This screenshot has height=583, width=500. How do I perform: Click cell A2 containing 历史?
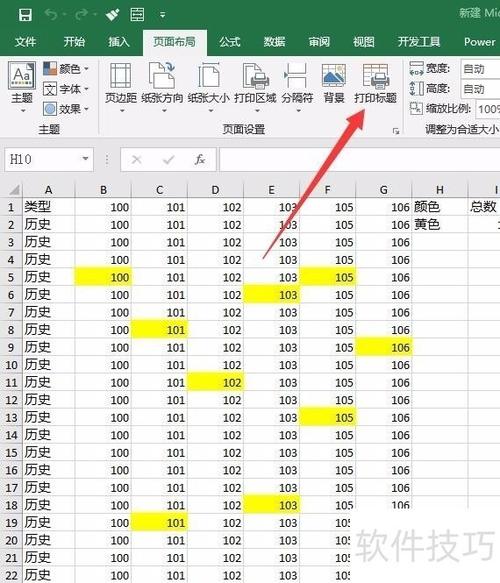(x=49, y=225)
